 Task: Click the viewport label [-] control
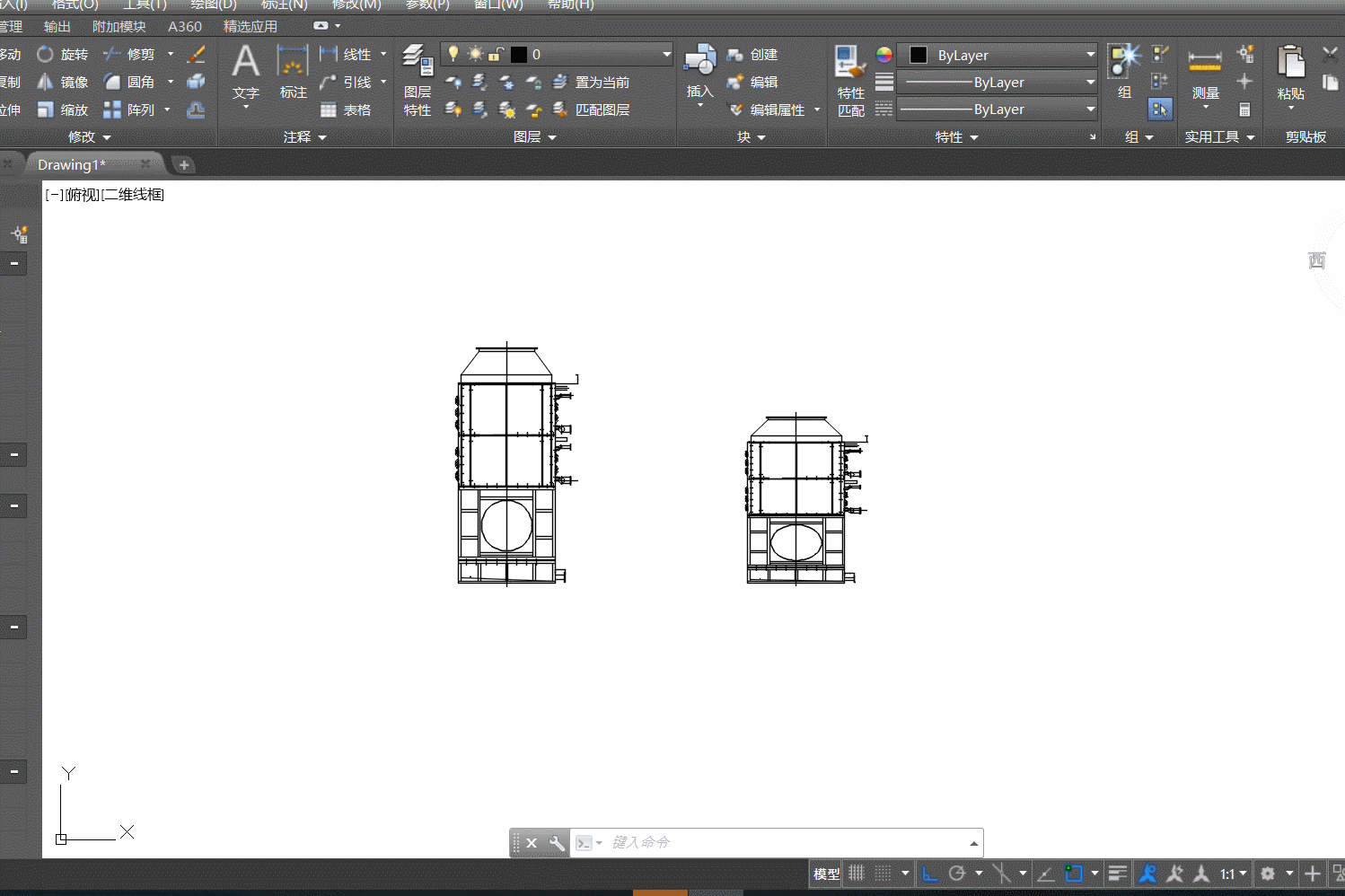(54, 195)
